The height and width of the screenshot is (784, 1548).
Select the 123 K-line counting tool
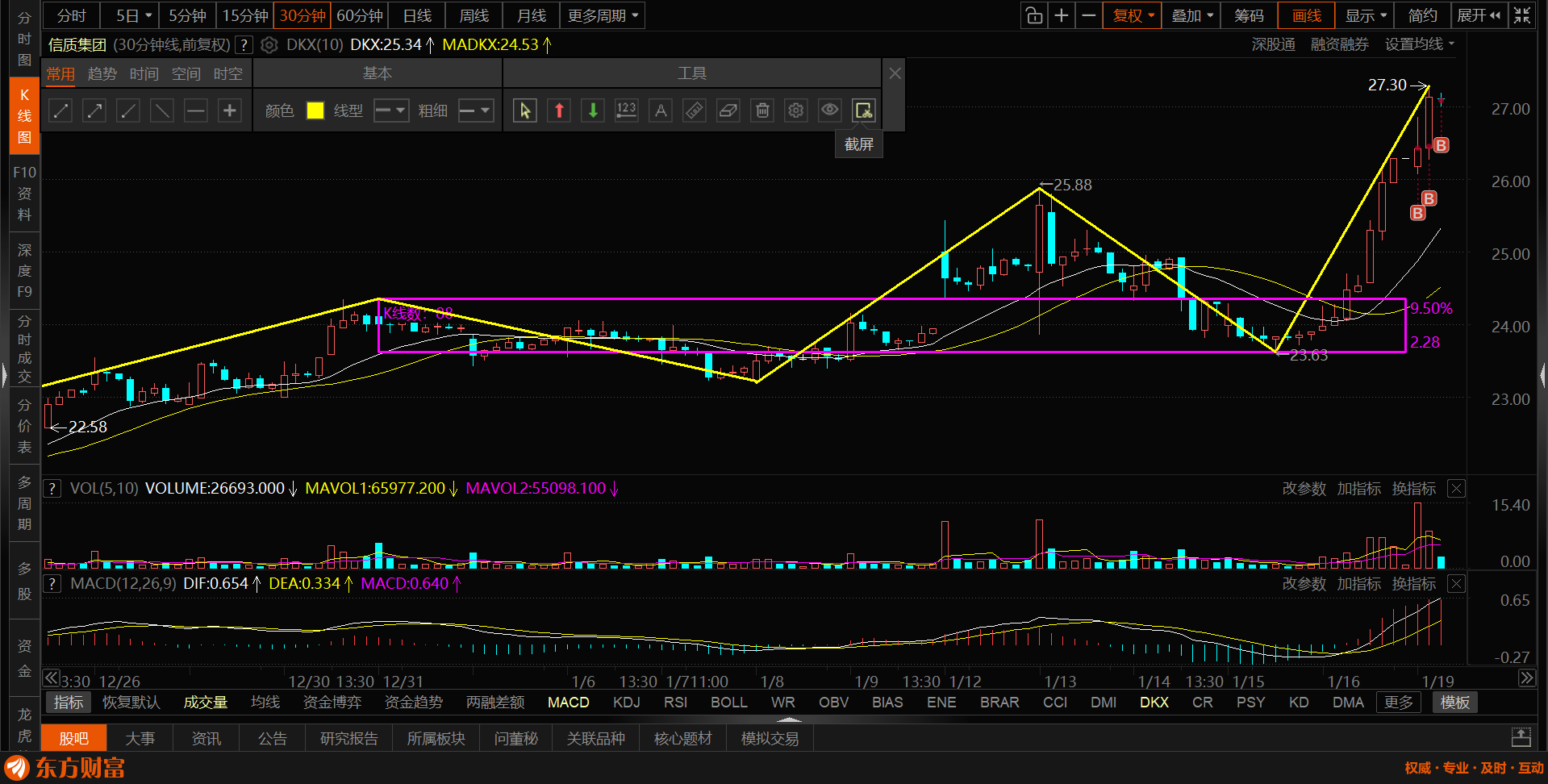pyautogui.click(x=627, y=111)
